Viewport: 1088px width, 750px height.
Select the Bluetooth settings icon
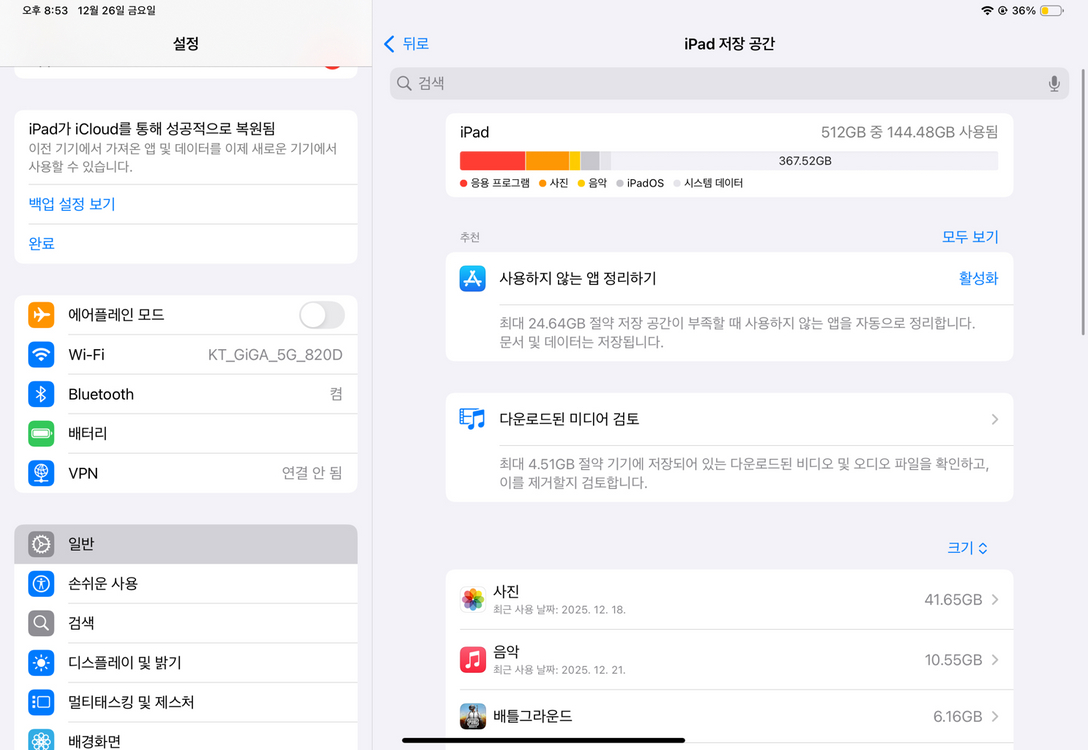[x=41, y=394]
